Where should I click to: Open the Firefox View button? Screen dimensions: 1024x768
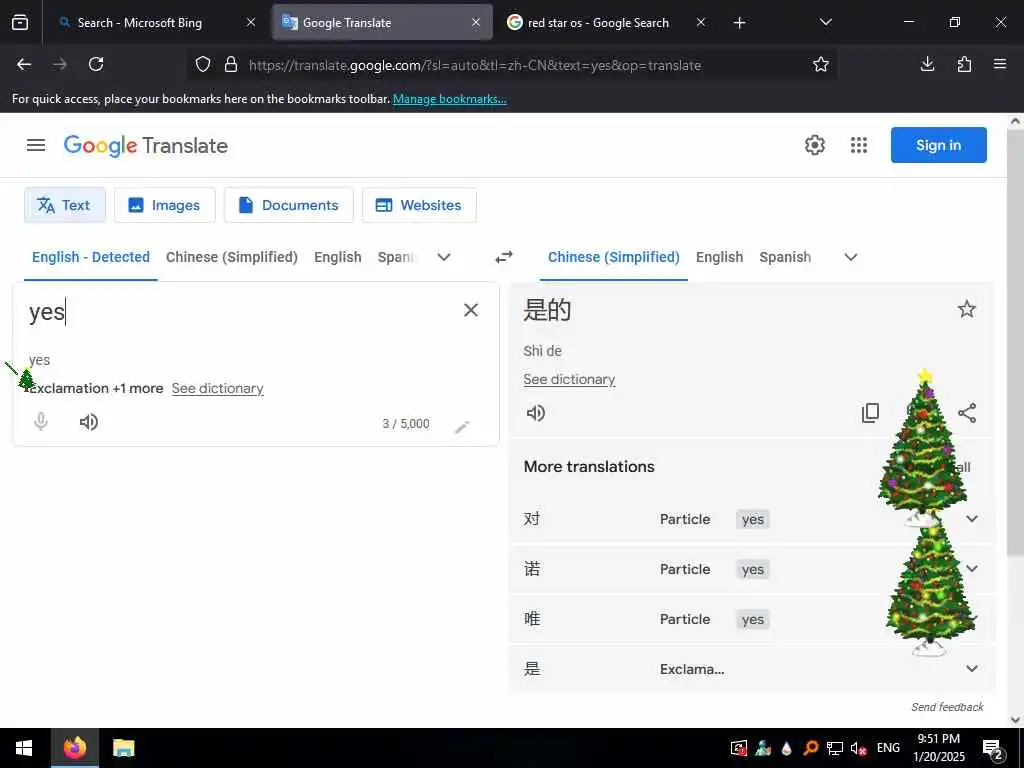tap(20, 23)
